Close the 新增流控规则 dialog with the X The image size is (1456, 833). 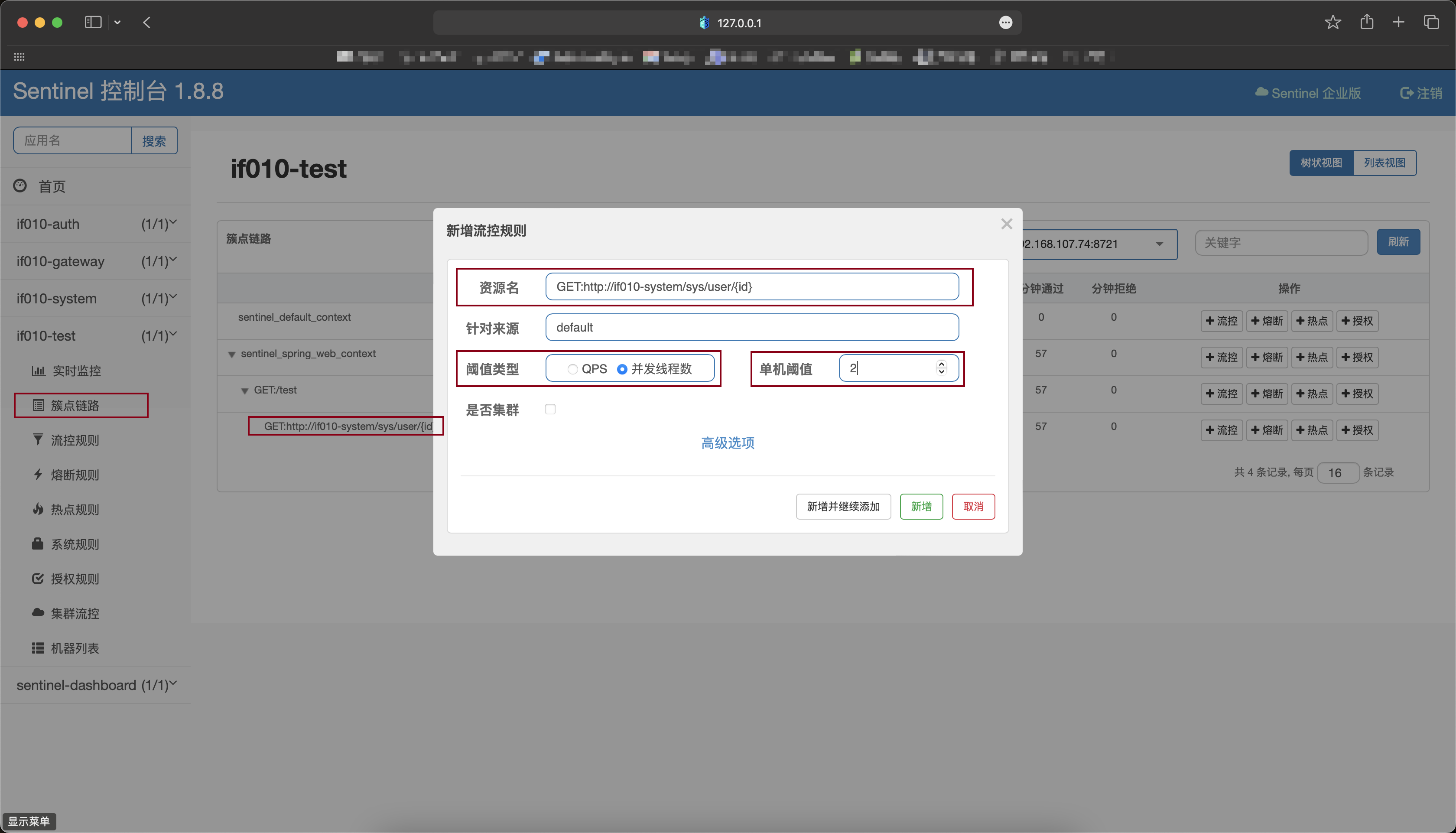(x=1007, y=224)
